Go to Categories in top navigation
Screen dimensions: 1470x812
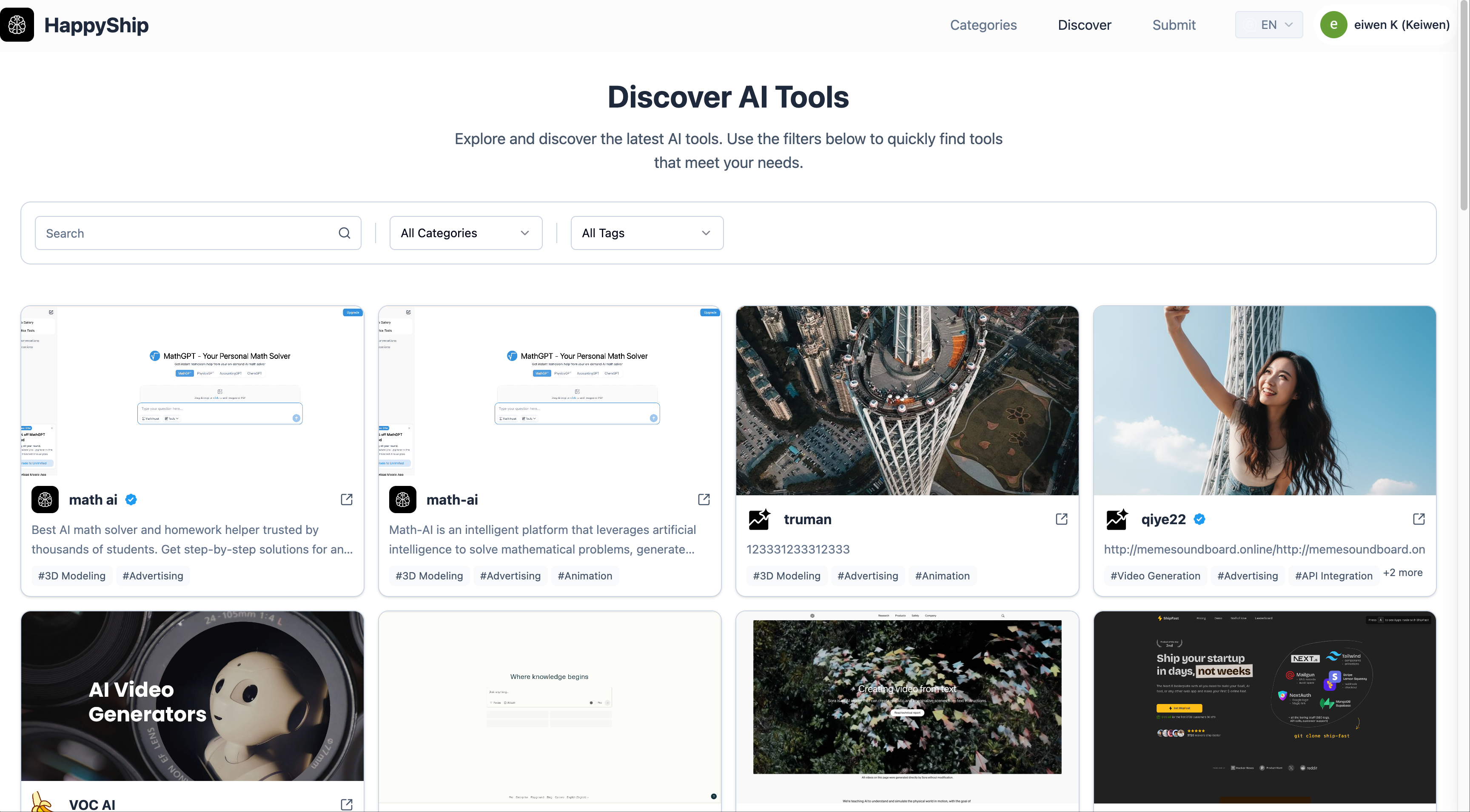983,25
